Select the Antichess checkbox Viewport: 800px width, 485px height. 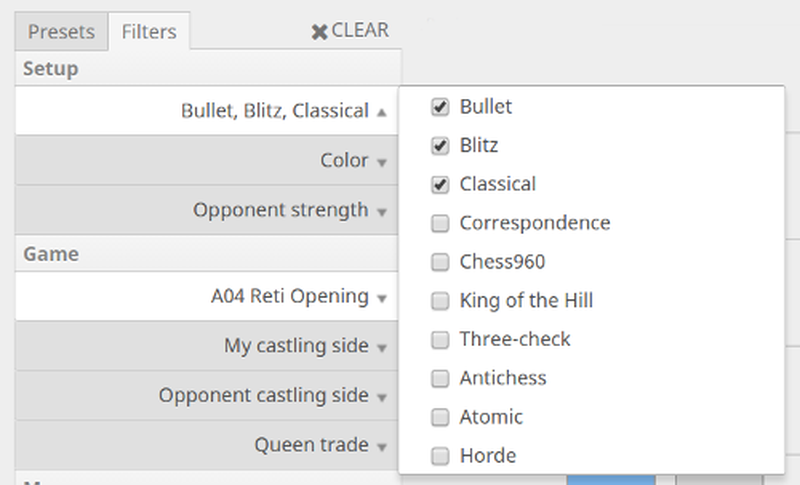point(440,379)
